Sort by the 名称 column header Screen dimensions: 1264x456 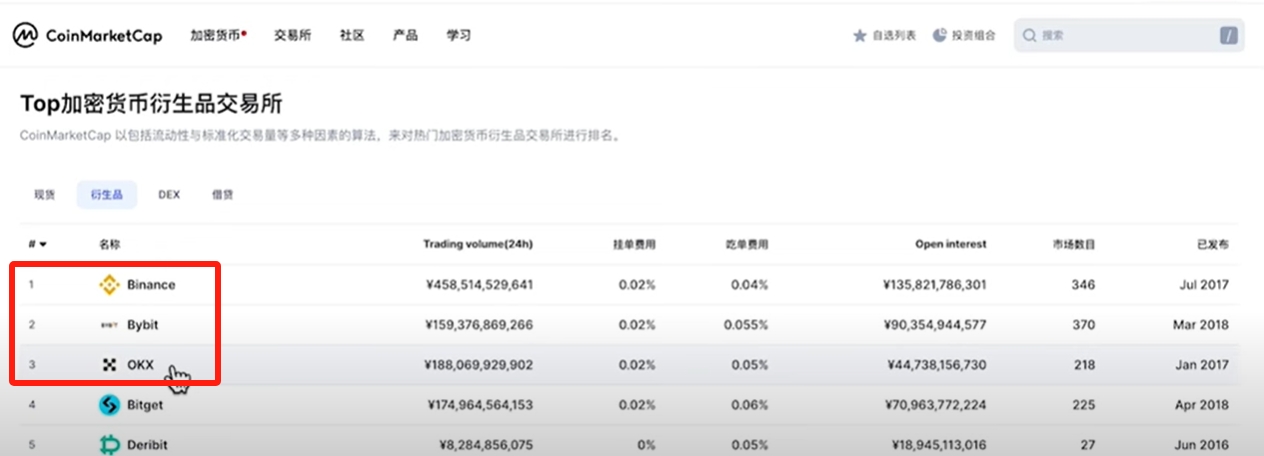pyautogui.click(x=110, y=244)
